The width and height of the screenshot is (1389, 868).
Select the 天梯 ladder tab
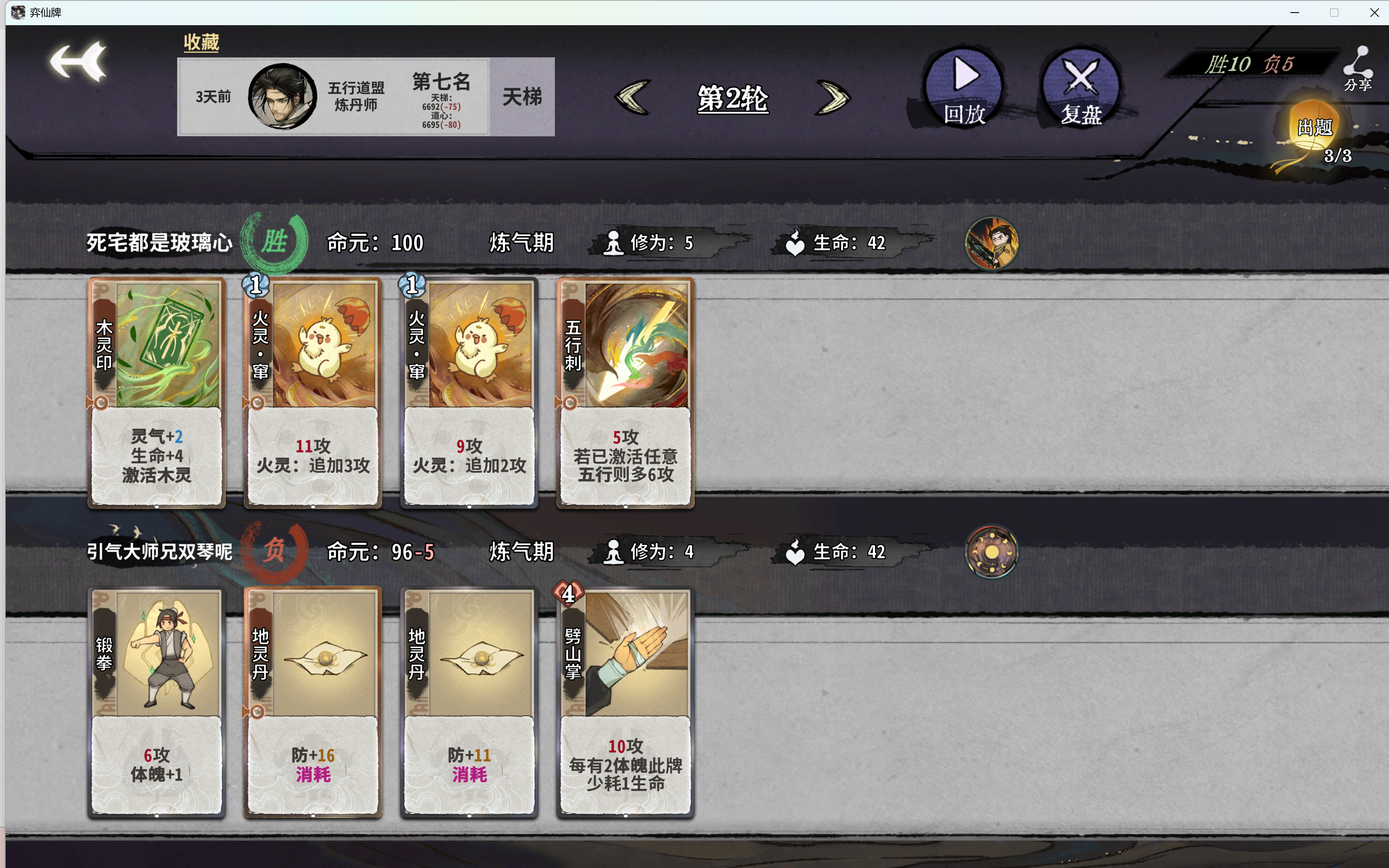pos(522,96)
